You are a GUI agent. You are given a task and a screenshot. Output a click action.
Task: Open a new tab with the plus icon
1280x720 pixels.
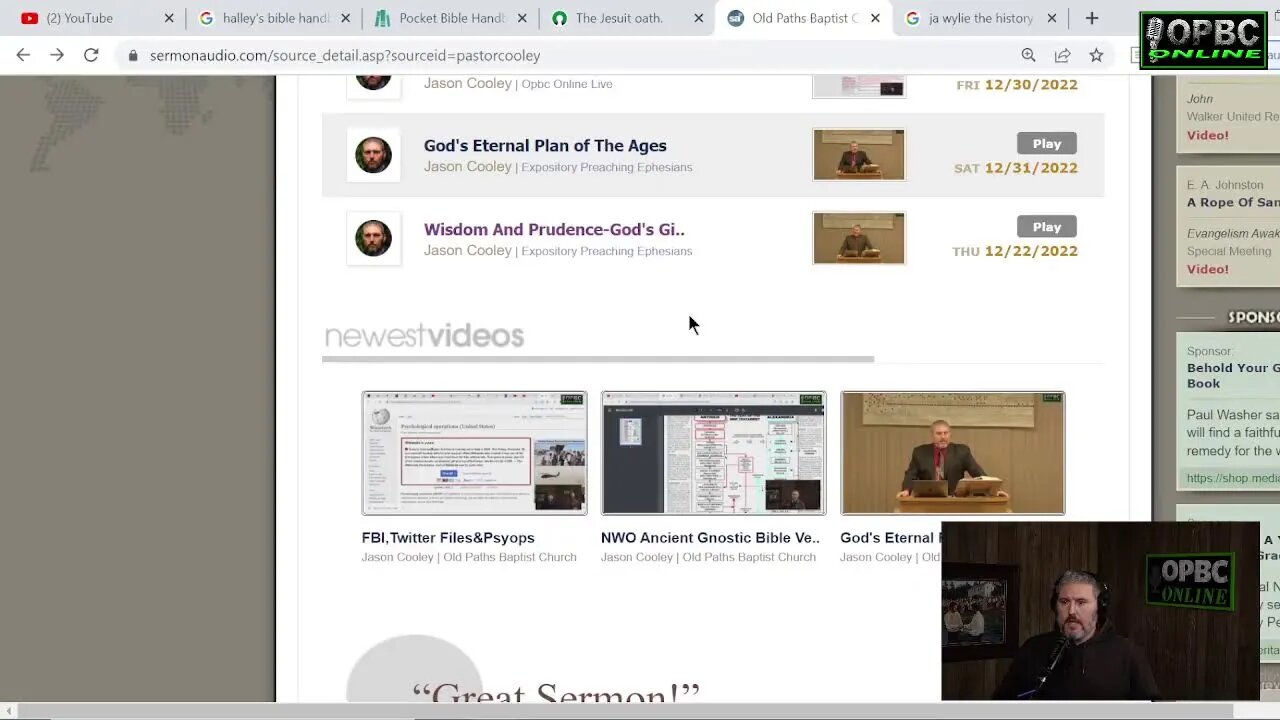(1092, 18)
